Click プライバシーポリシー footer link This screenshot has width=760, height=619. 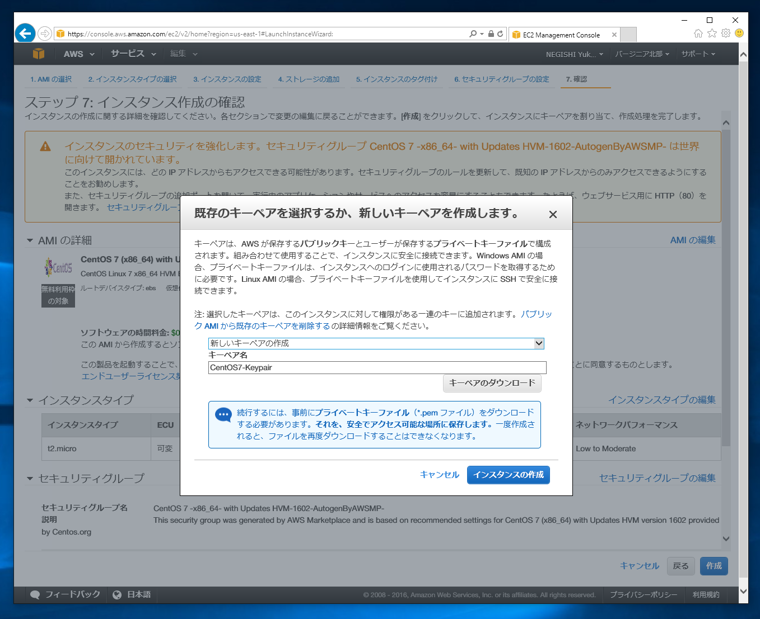(643, 595)
